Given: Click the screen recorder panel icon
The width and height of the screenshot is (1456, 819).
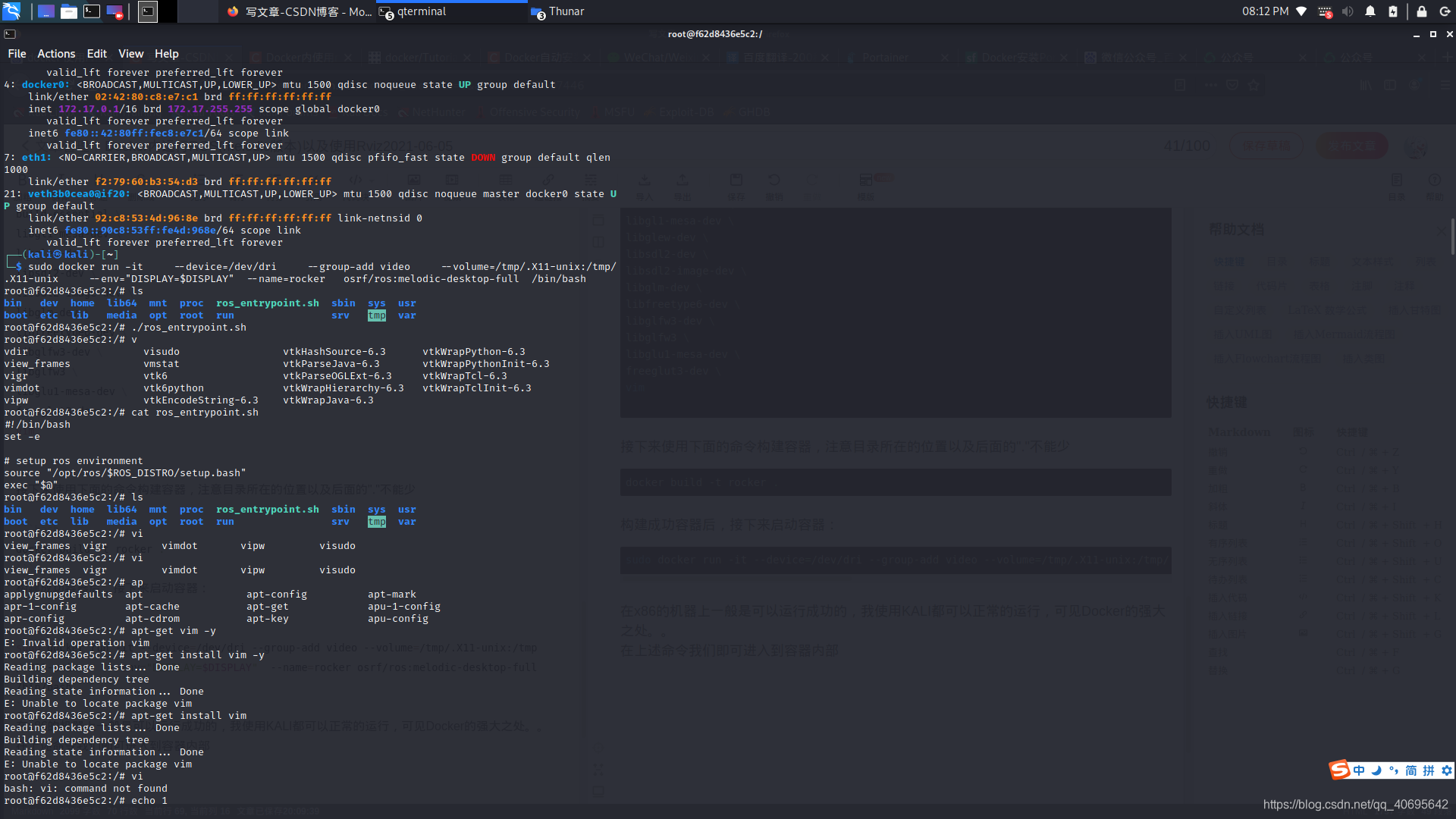Looking at the screenshot, I should pos(115,11).
